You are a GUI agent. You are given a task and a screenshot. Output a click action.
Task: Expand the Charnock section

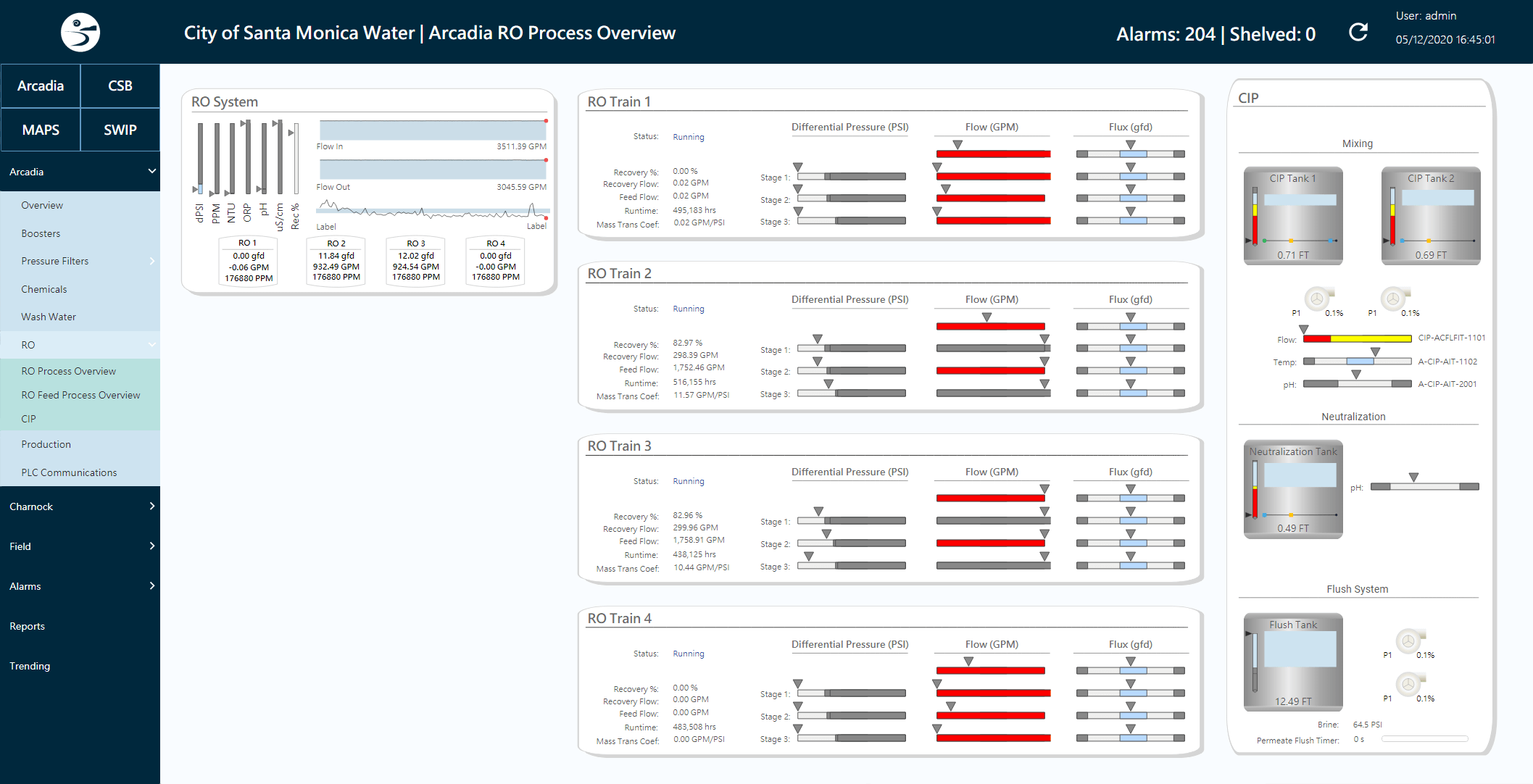coord(80,506)
